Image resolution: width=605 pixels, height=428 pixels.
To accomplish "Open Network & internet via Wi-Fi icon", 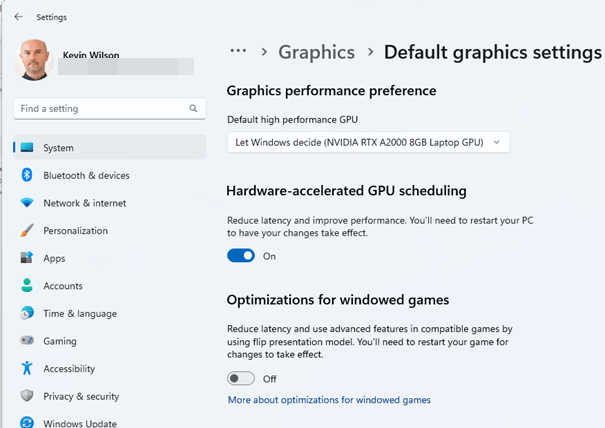I will [x=27, y=203].
